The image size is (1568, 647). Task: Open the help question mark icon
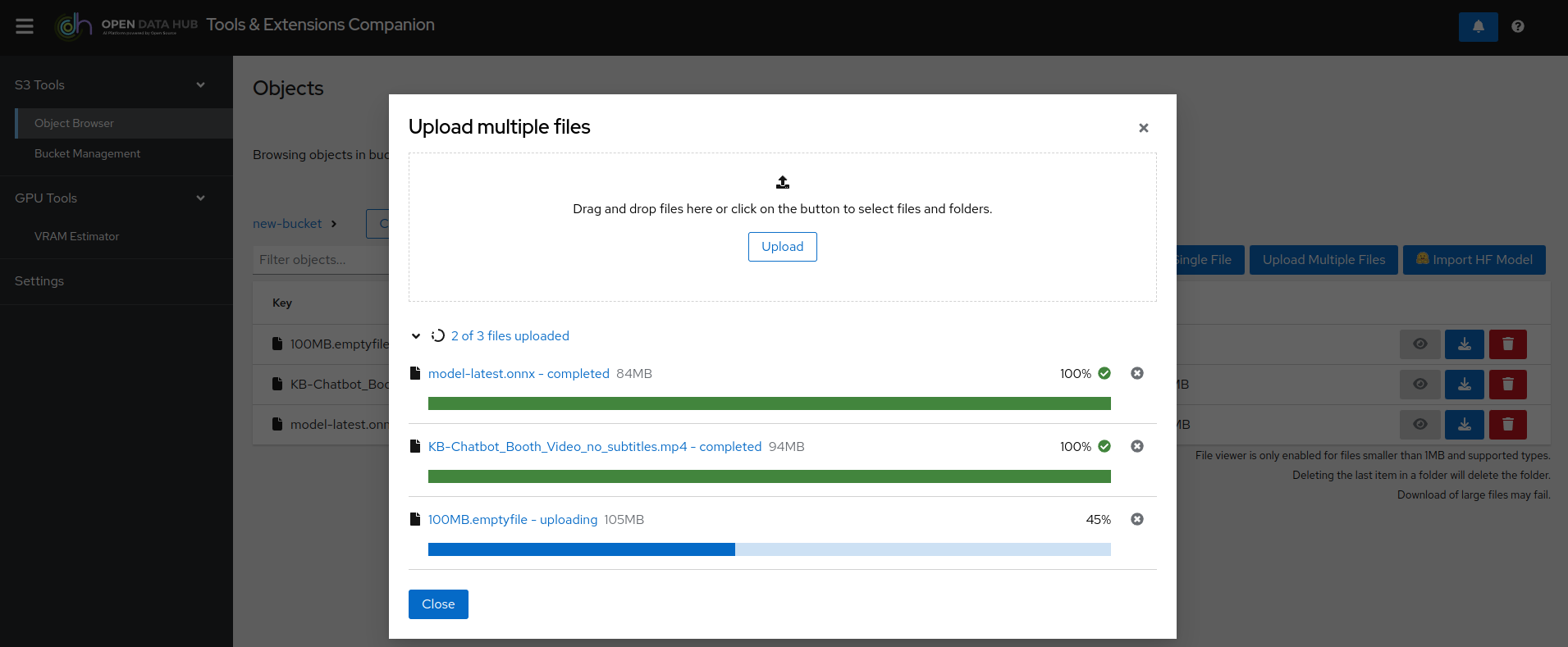(x=1518, y=26)
